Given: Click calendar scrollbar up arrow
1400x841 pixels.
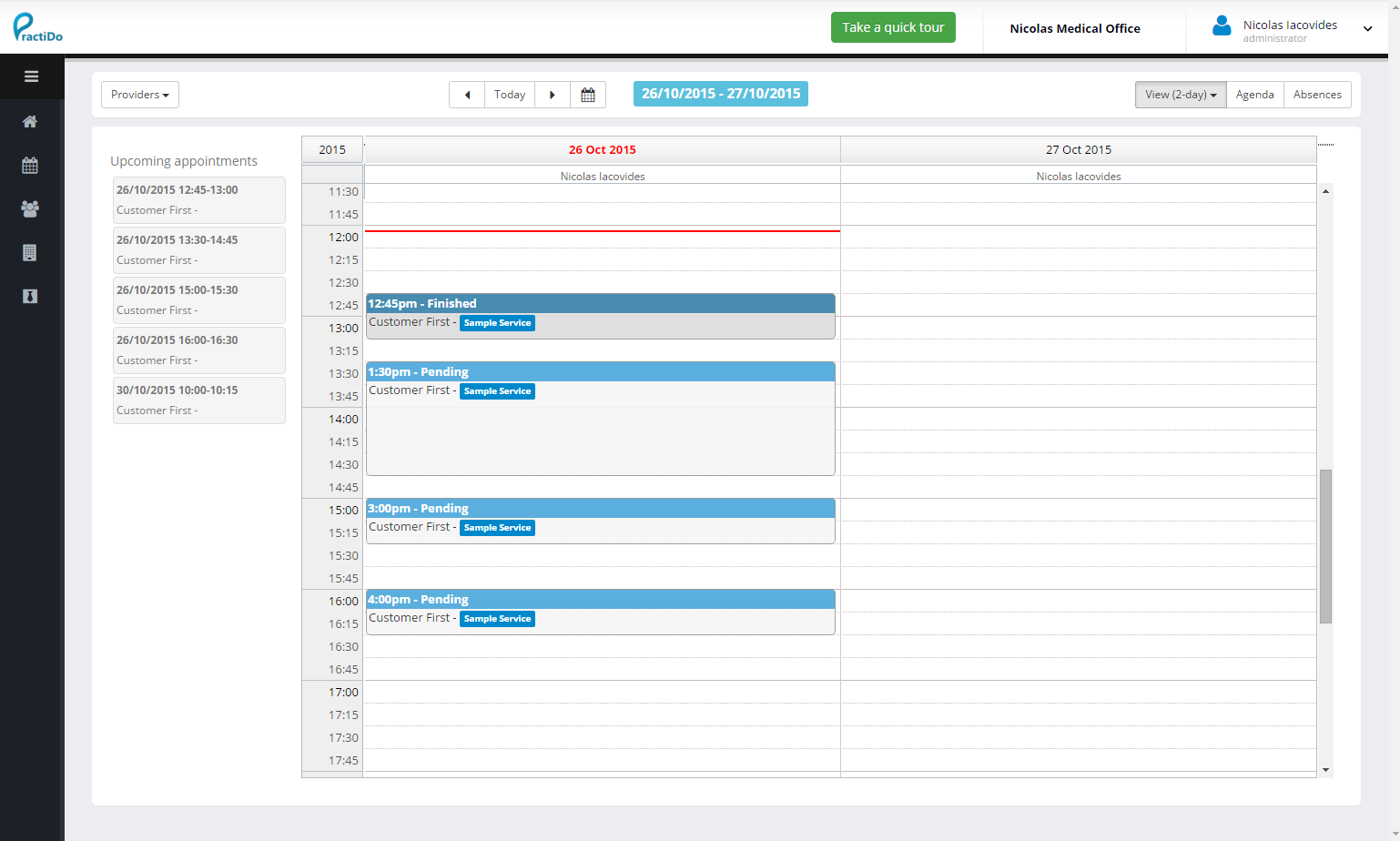Looking at the screenshot, I should pyautogui.click(x=1325, y=191).
